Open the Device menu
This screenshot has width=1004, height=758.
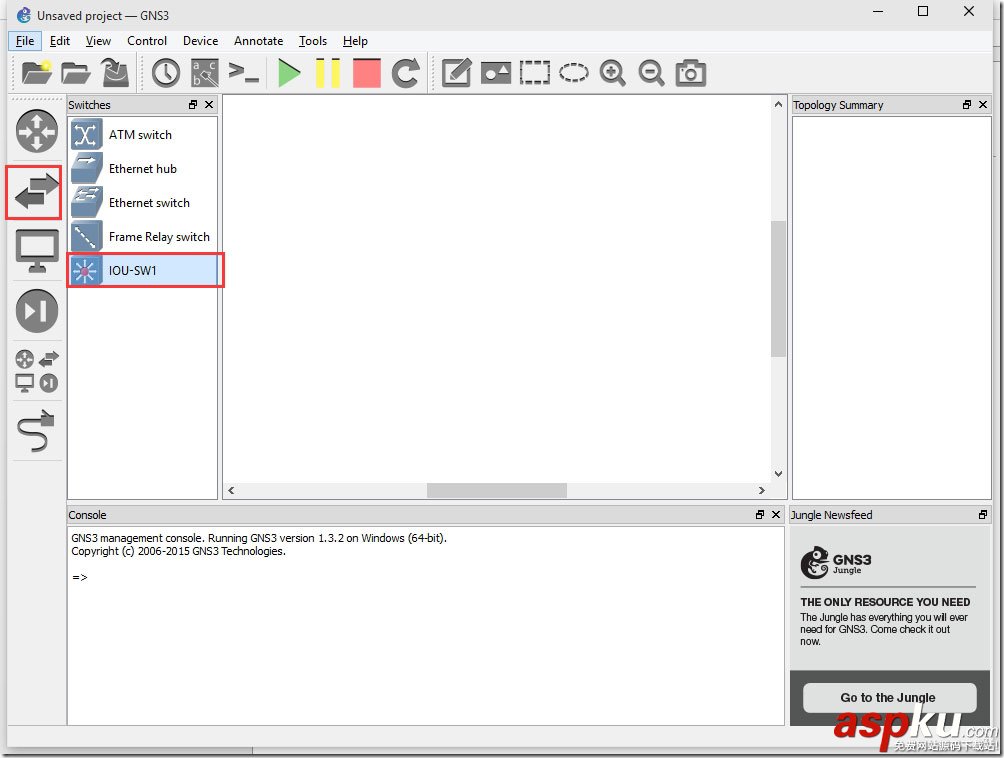pyautogui.click(x=200, y=41)
